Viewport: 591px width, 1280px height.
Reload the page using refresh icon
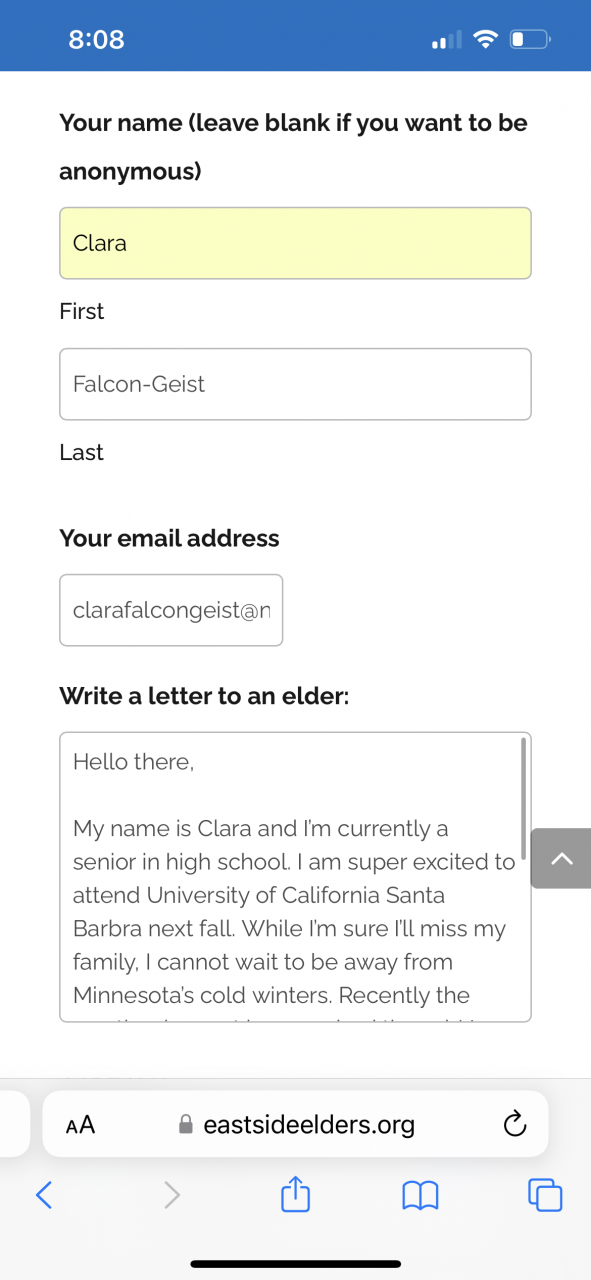click(x=514, y=1124)
